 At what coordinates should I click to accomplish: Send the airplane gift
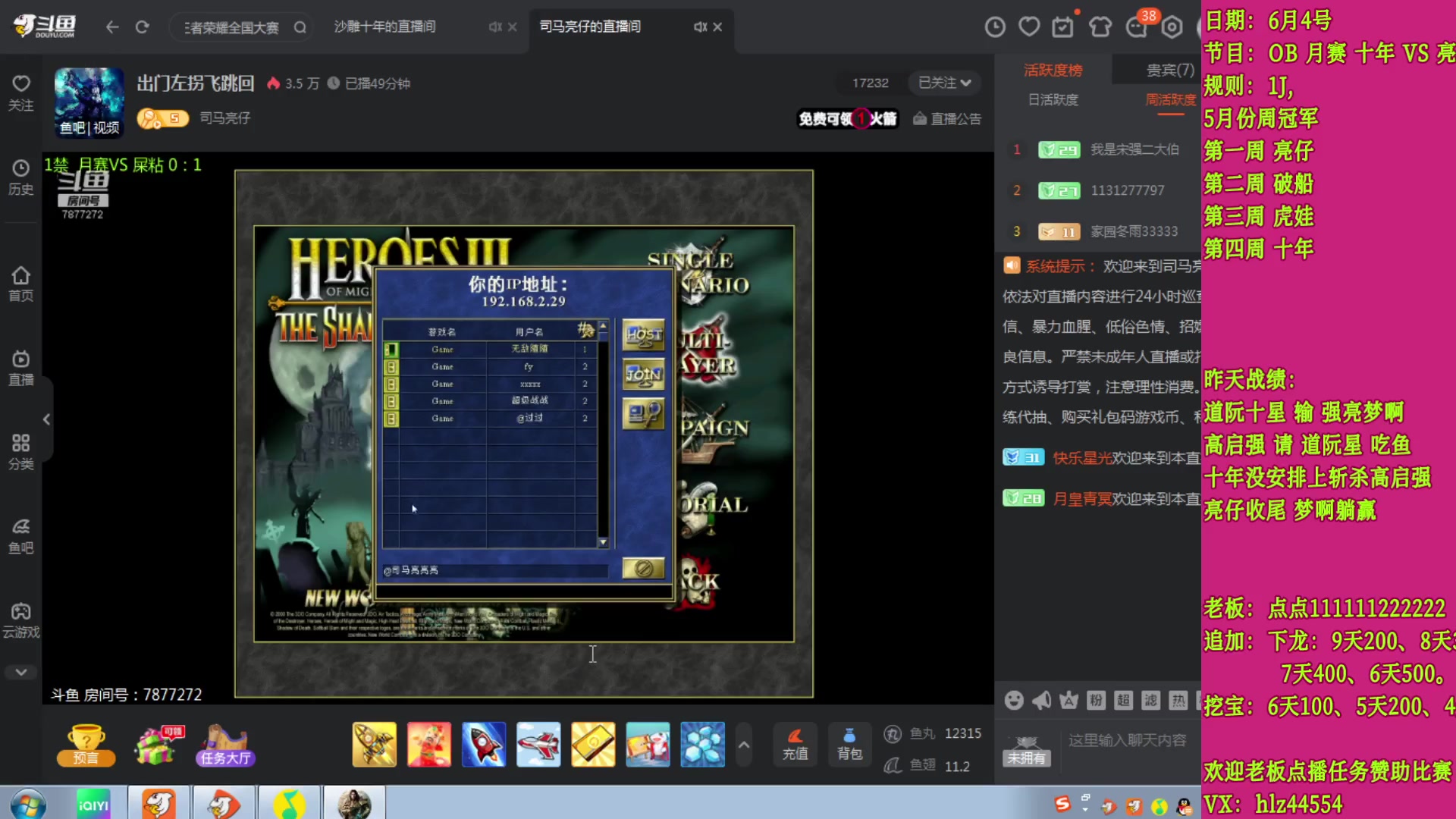click(x=538, y=744)
